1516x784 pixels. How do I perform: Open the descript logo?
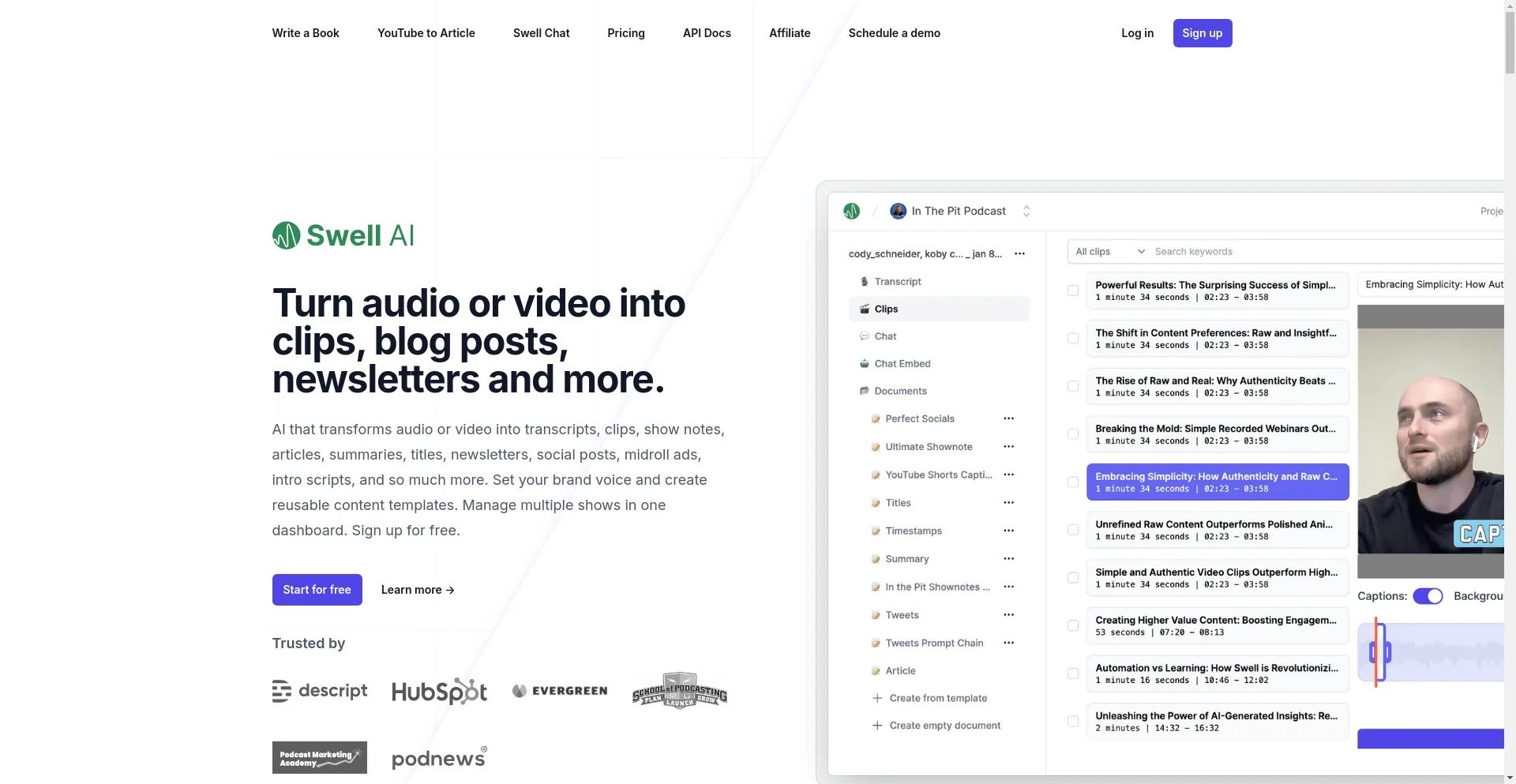click(x=320, y=691)
